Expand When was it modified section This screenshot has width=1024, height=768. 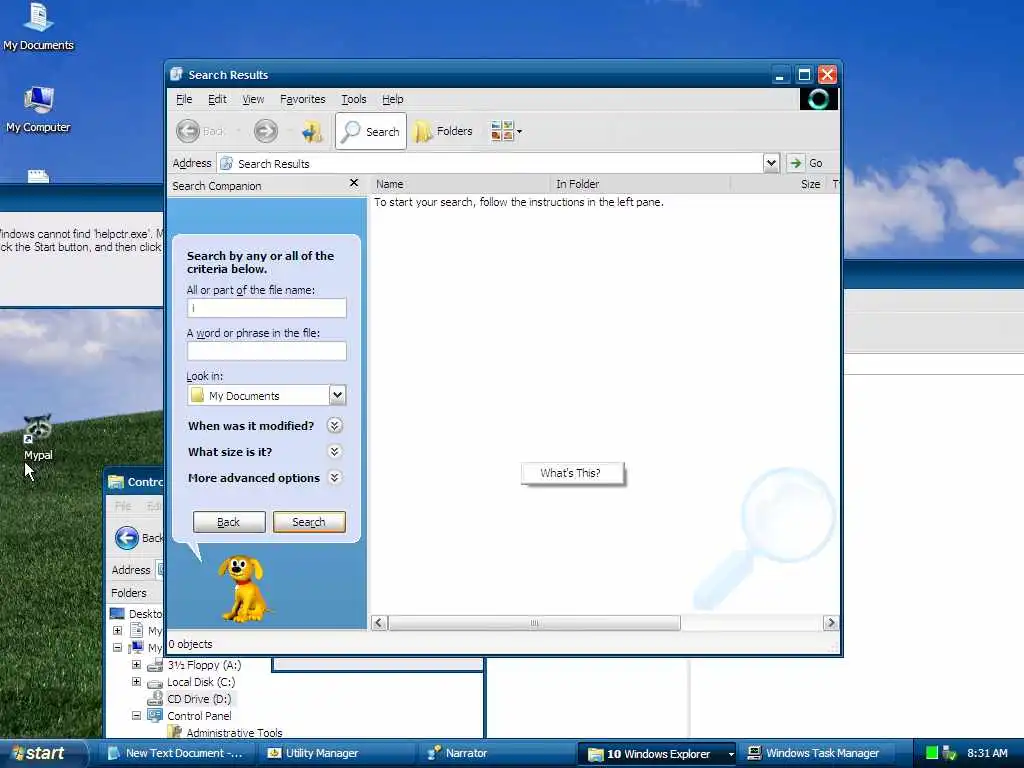(x=334, y=426)
